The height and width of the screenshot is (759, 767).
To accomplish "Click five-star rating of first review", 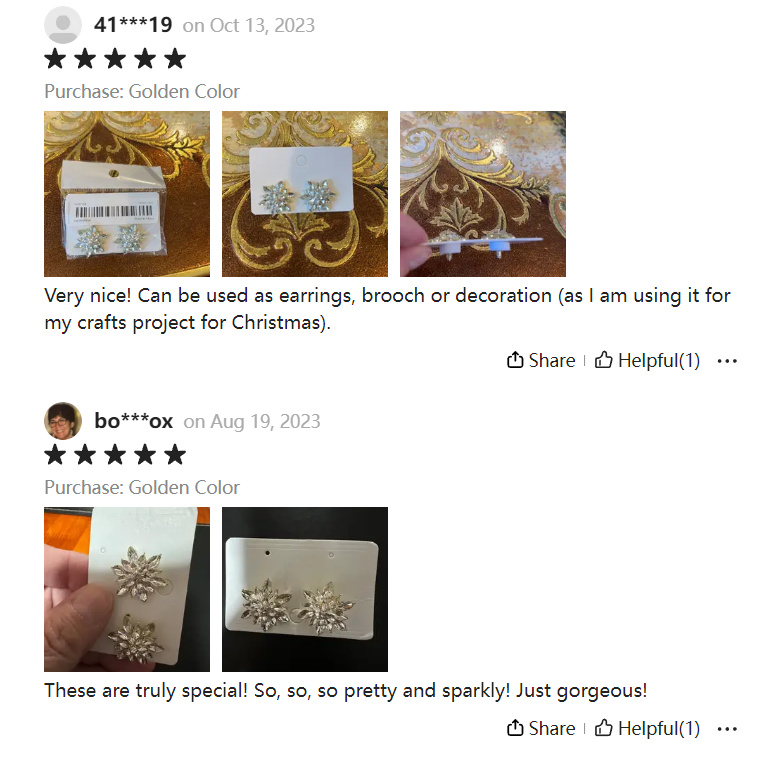I will click(x=115, y=59).
